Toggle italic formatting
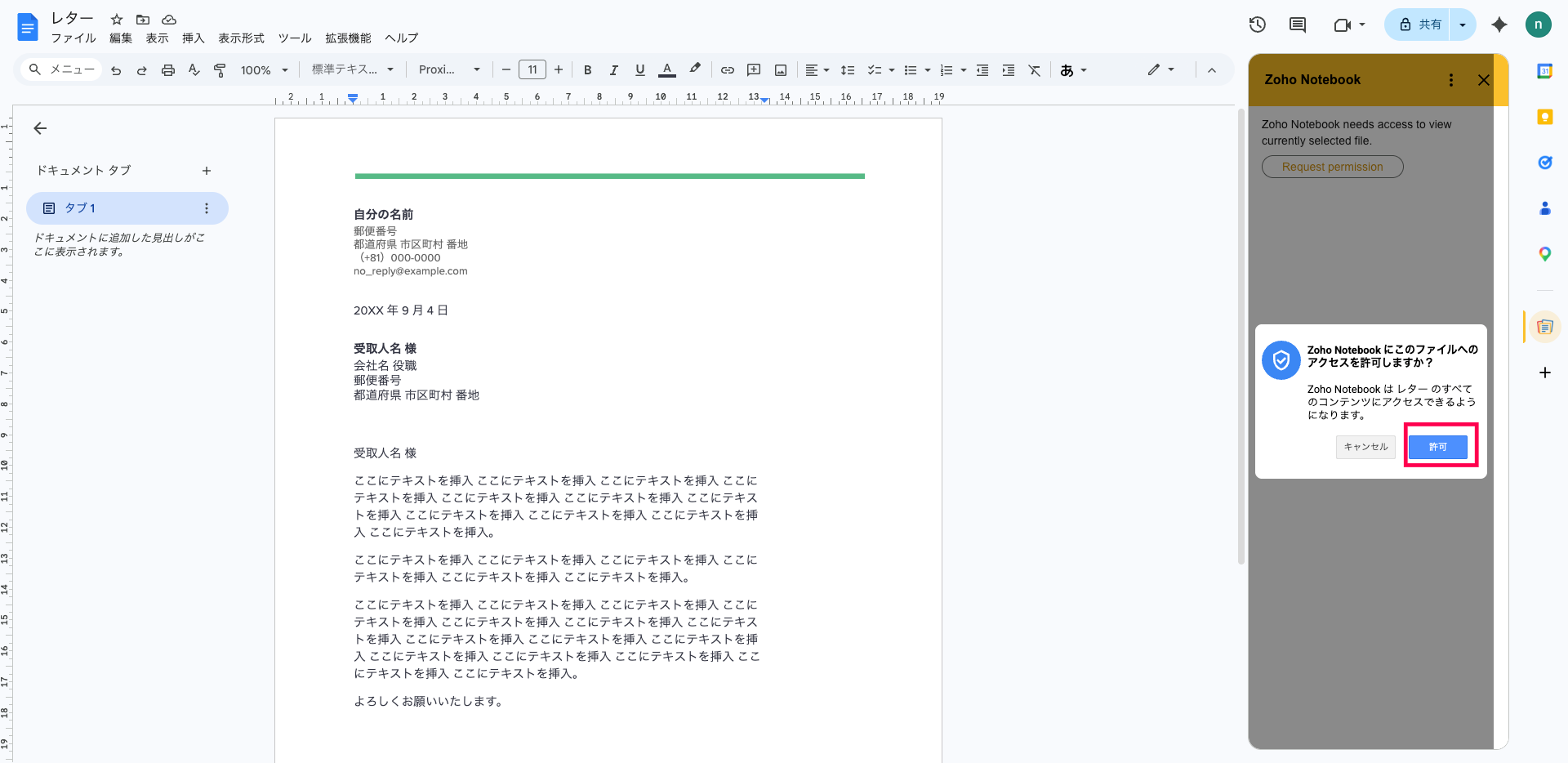This screenshot has width=1568, height=763. (613, 70)
